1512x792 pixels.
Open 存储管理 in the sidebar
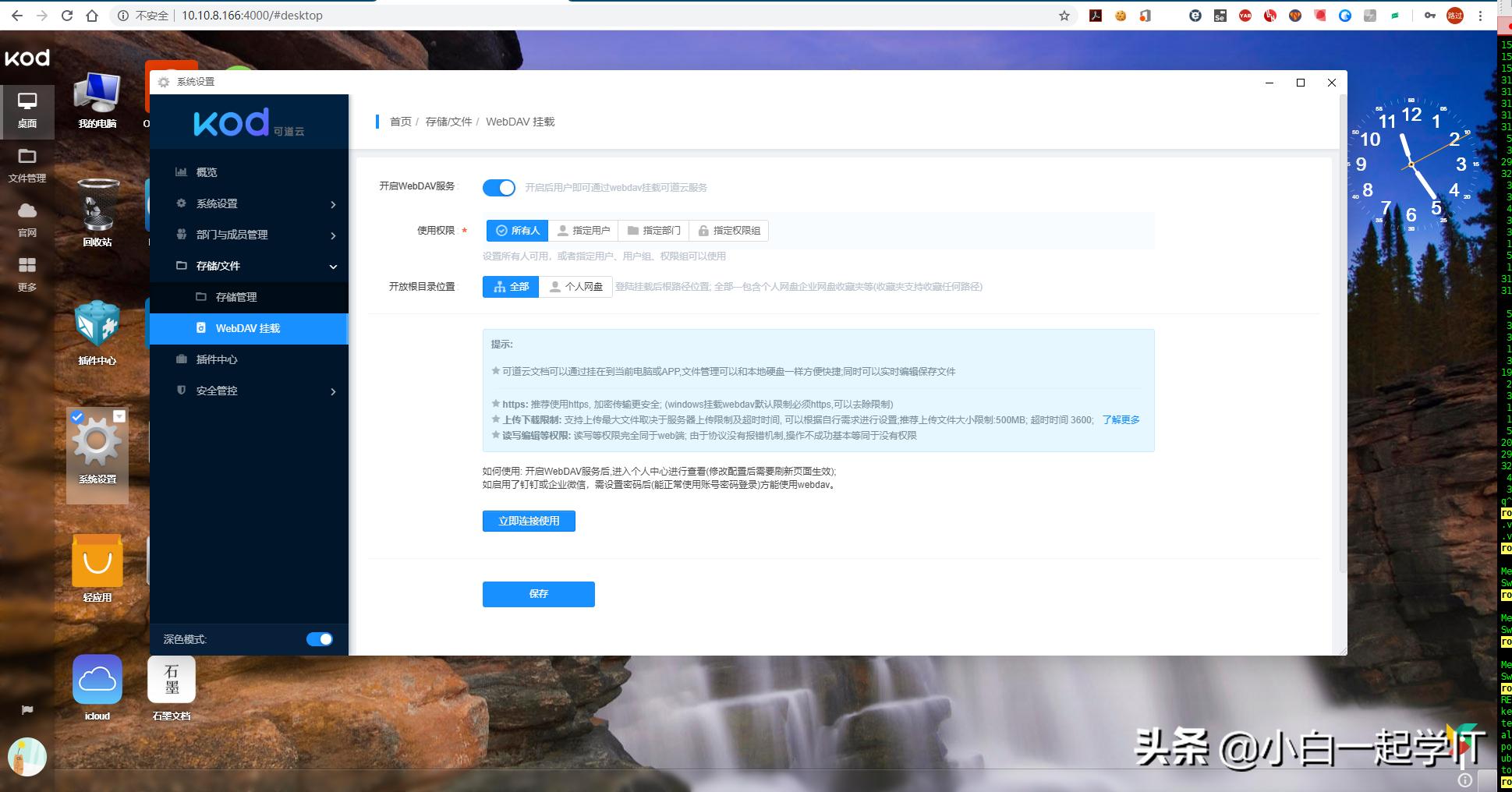click(236, 297)
